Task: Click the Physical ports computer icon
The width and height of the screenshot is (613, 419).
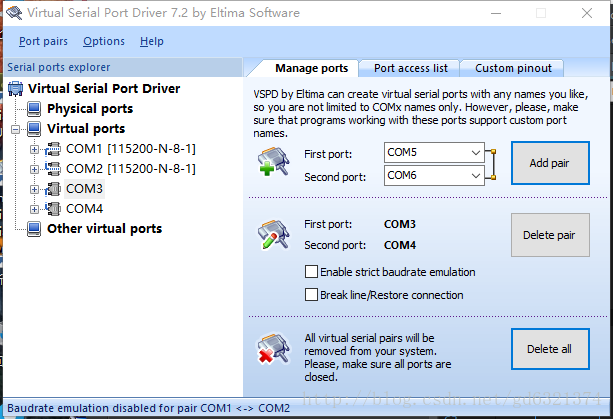Action: pyautogui.click(x=34, y=109)
